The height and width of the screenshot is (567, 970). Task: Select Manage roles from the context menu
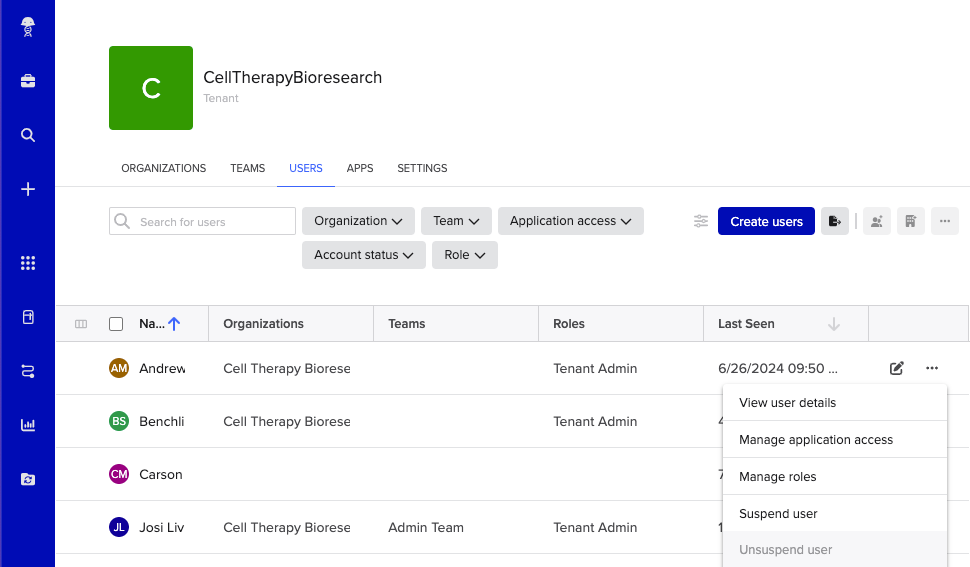[778, 477]
